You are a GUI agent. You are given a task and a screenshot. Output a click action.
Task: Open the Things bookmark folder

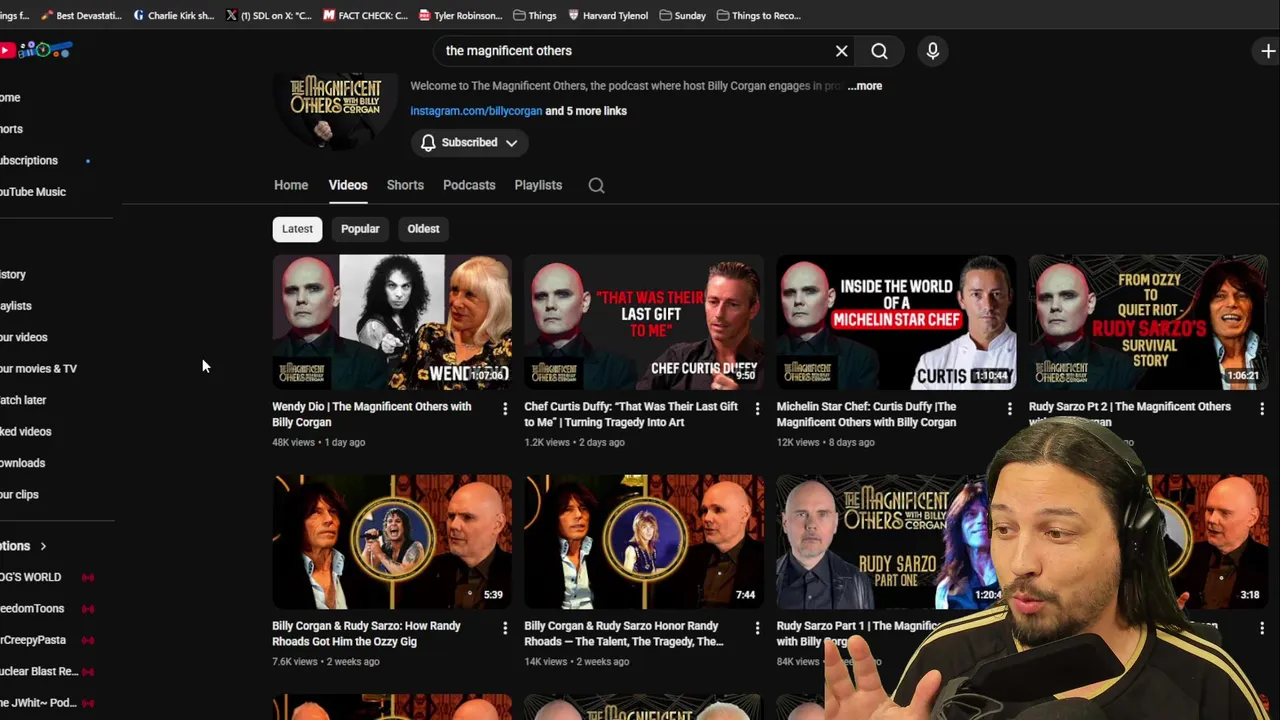(x=535, y=15)
